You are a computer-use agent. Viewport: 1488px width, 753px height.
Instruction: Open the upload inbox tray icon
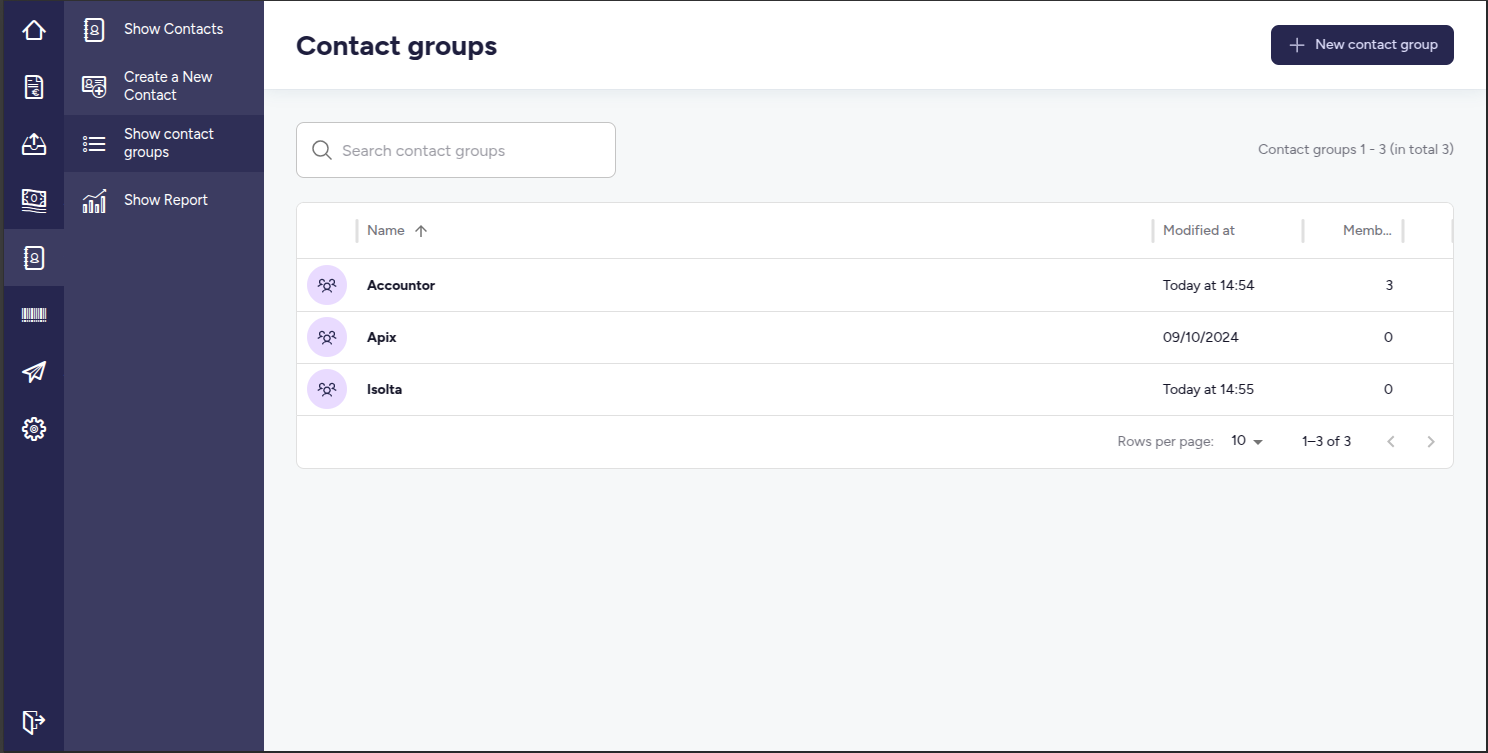[x=34, y=144]
